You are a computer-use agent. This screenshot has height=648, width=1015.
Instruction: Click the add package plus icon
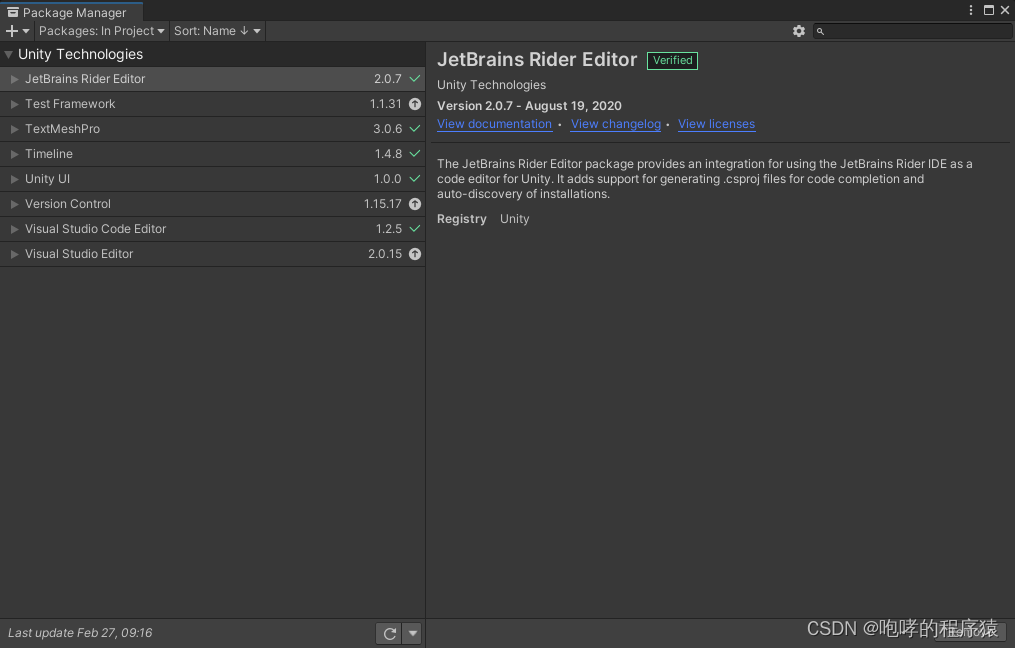click(x=12, y=31)
